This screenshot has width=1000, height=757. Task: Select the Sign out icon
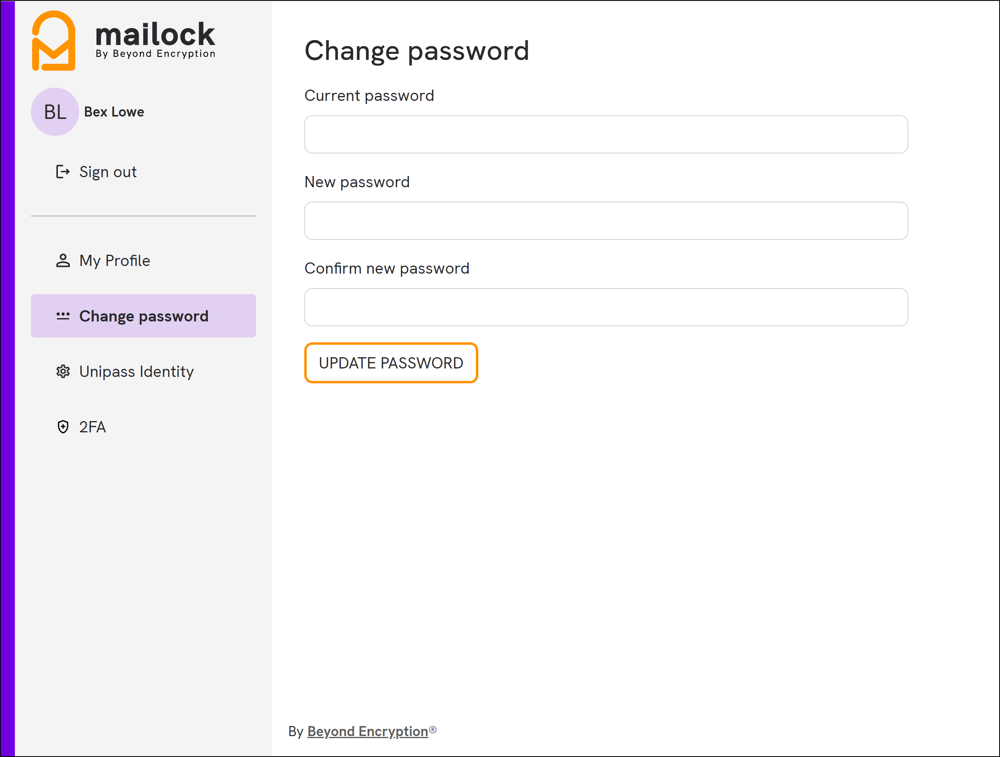62,171
